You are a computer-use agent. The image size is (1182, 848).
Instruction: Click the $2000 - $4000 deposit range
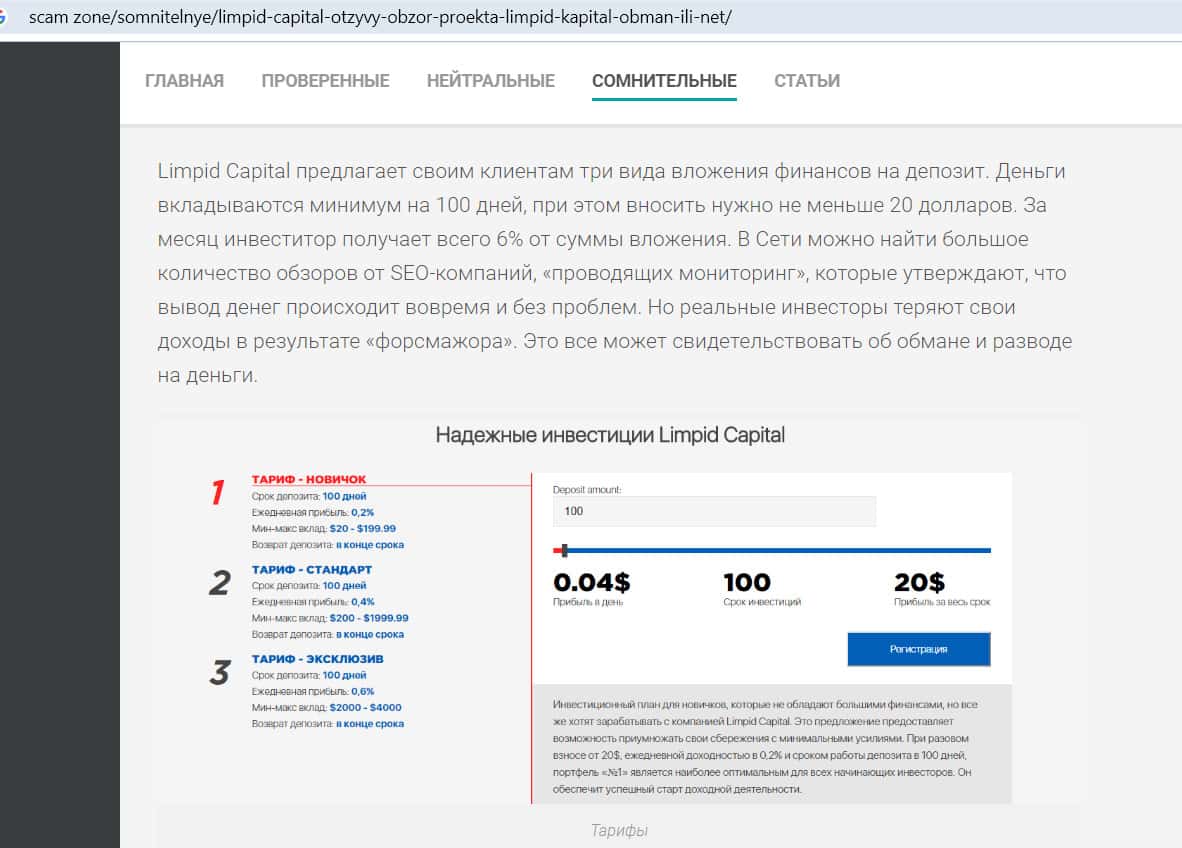[x=365, y=707]
